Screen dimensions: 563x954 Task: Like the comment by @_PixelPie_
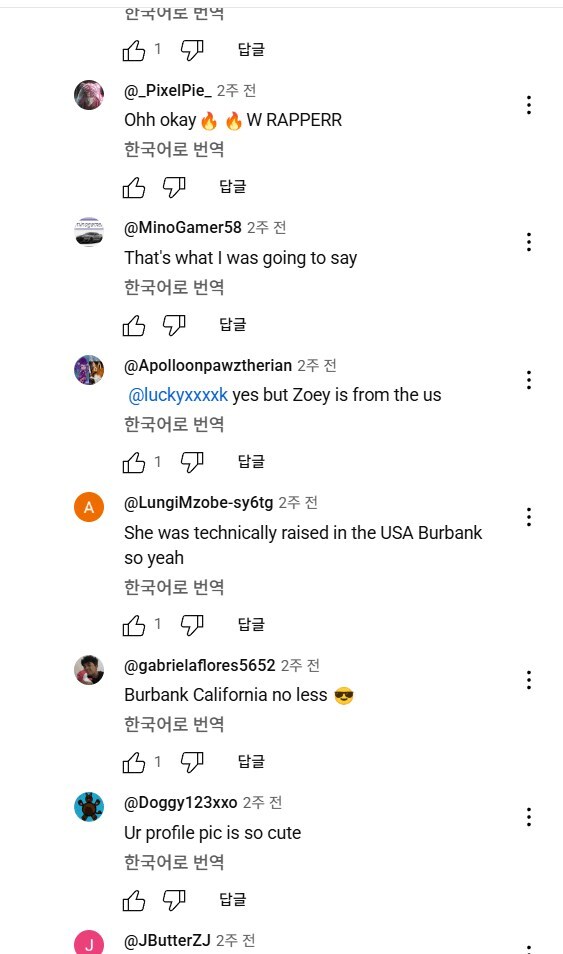(134, 187)
